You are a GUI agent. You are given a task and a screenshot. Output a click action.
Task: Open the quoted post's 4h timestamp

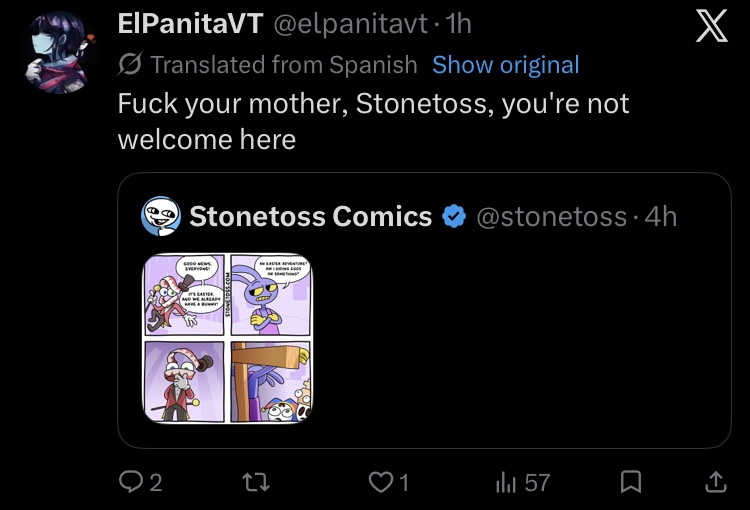(x=661, y=216)
